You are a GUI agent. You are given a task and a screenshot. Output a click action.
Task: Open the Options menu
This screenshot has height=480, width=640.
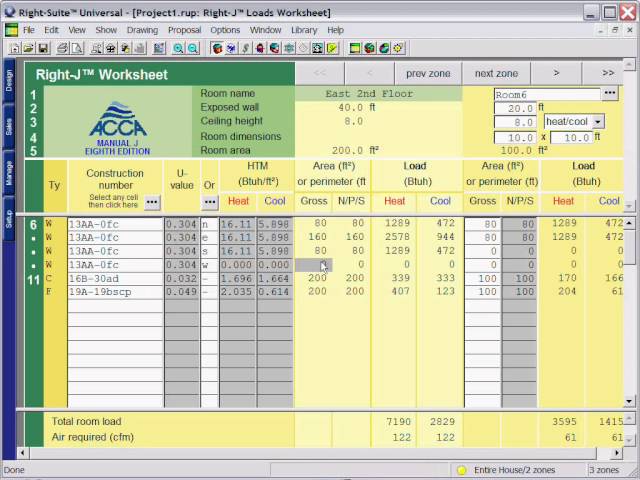(225, 30)
